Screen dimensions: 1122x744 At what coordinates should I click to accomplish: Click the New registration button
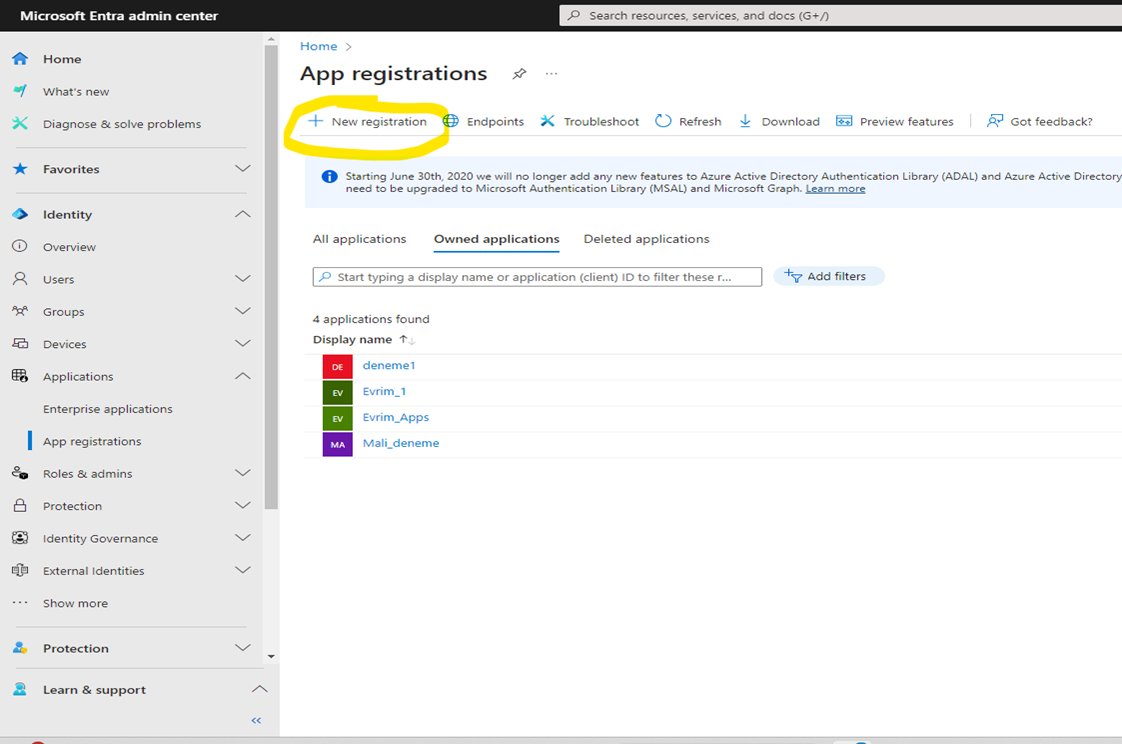click(367, 121)
